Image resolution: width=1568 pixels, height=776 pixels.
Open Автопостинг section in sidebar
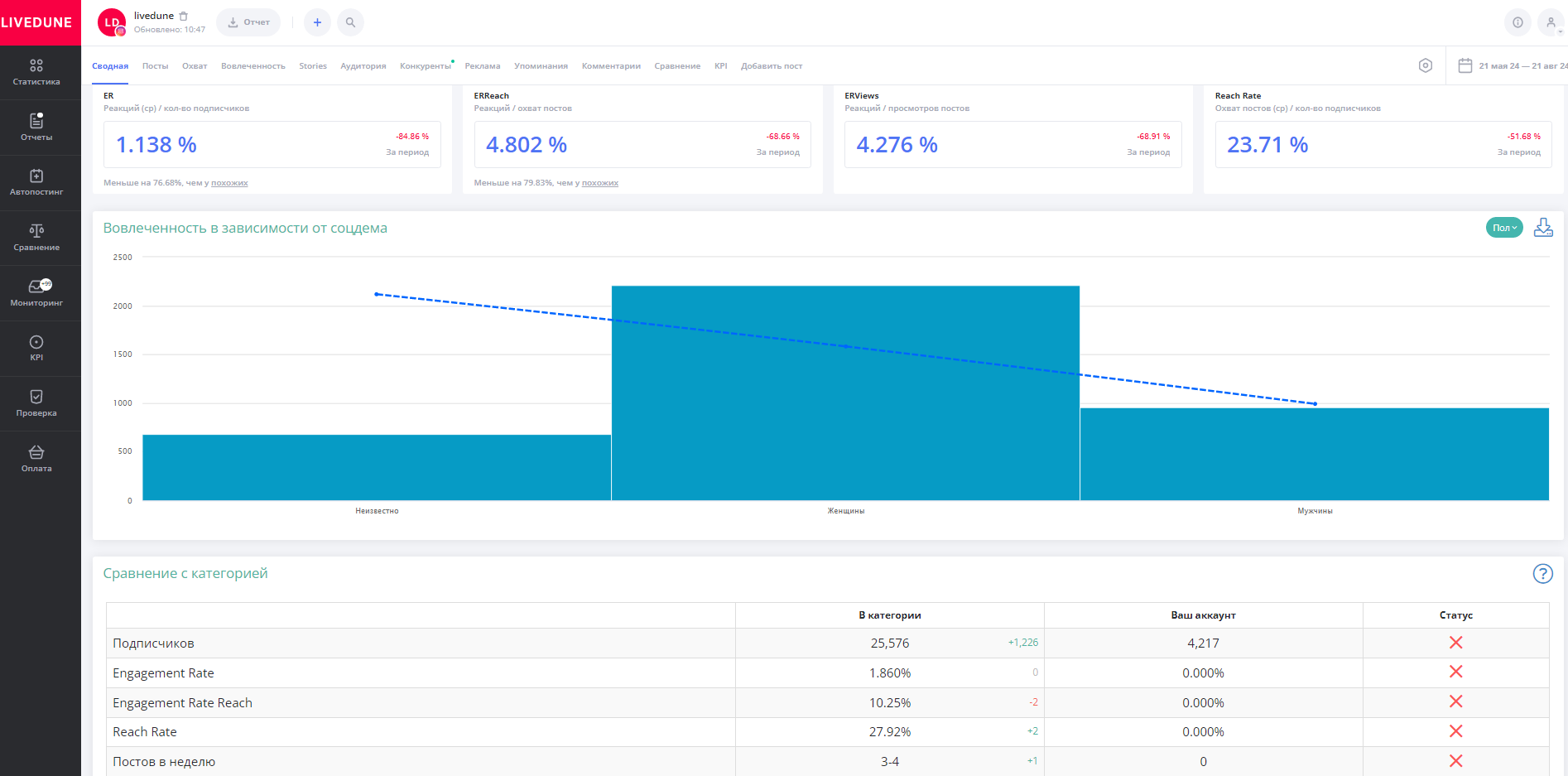36,183
